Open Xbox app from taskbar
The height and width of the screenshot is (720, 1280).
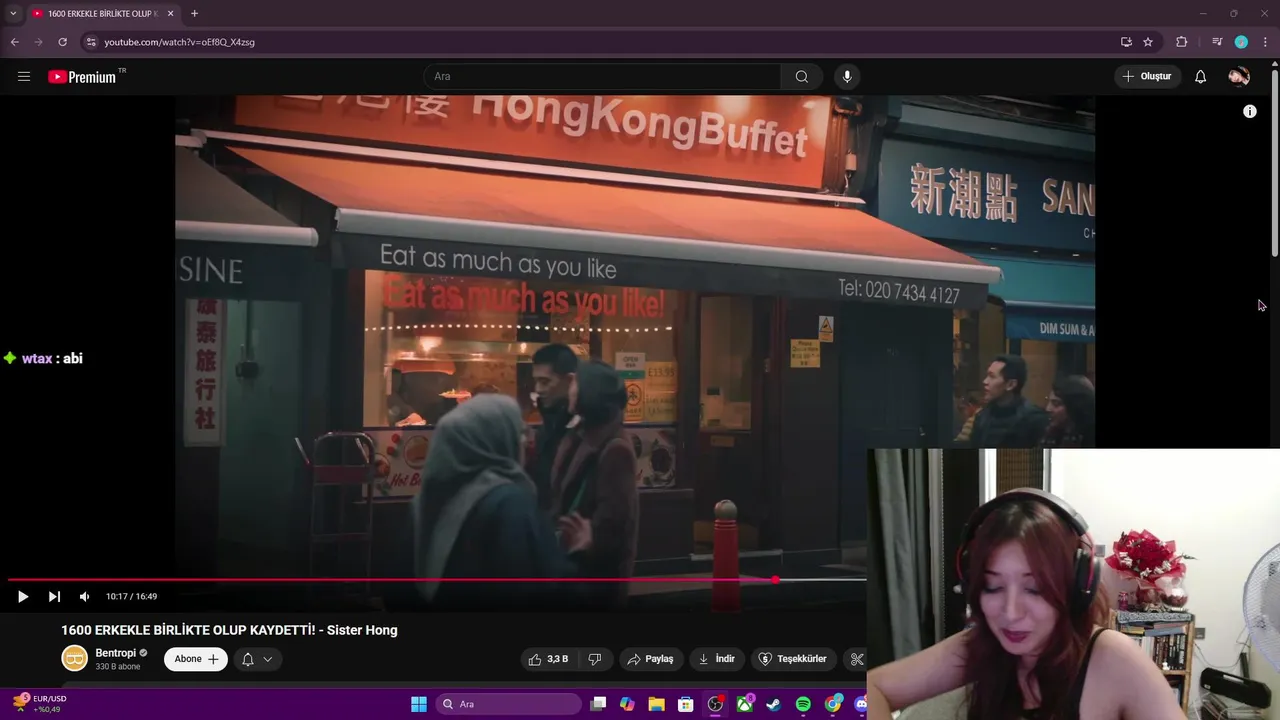[x=745, y=704]
